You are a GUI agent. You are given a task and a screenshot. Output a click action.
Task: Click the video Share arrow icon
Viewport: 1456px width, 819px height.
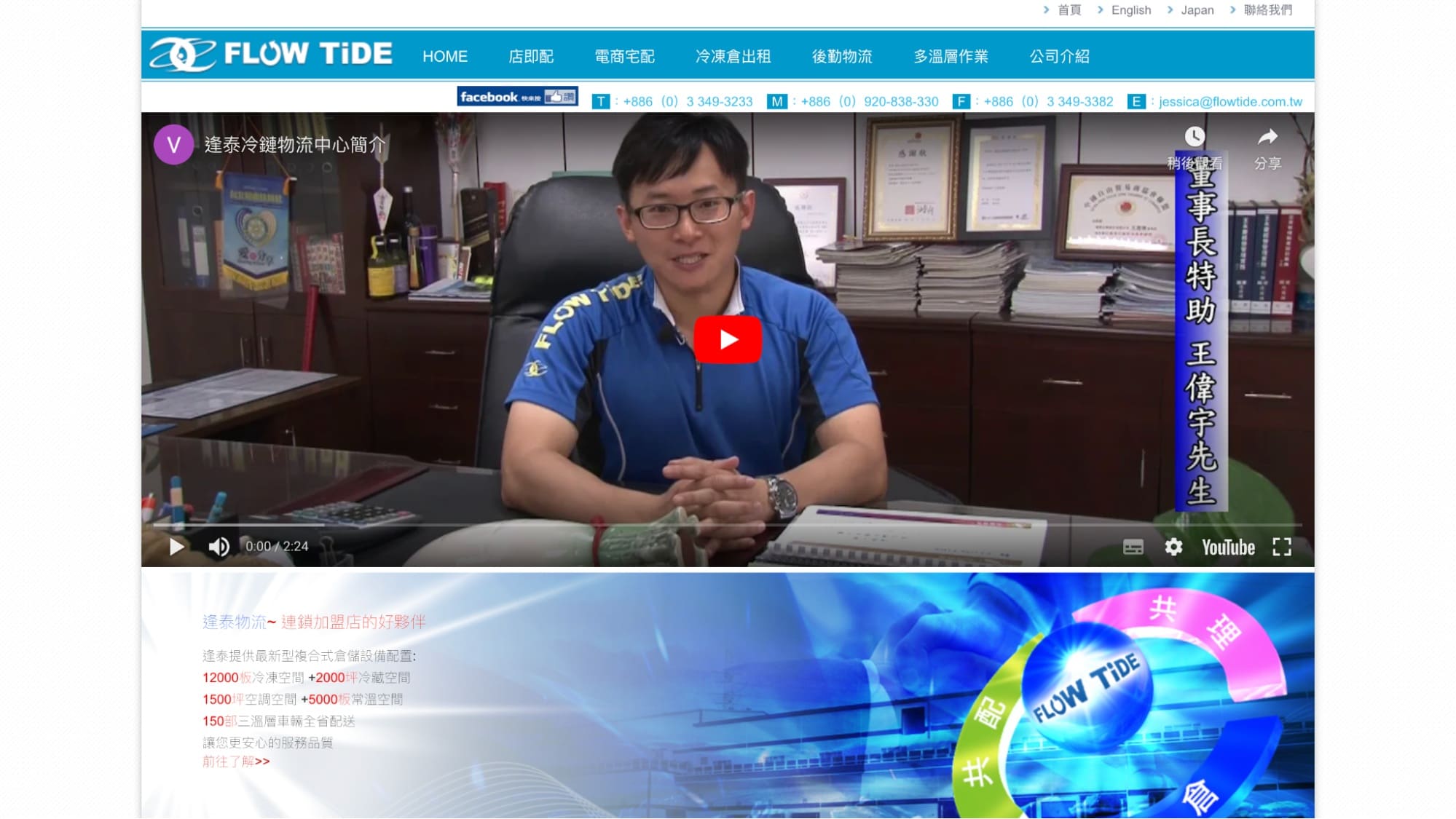pyautogui.click(x=1267, y=136)
